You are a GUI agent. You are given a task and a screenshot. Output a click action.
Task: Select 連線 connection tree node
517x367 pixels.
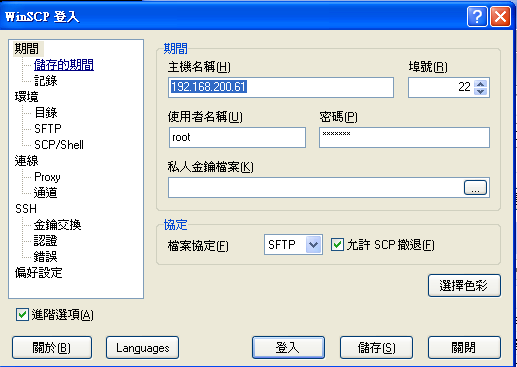tap(27, 161)
